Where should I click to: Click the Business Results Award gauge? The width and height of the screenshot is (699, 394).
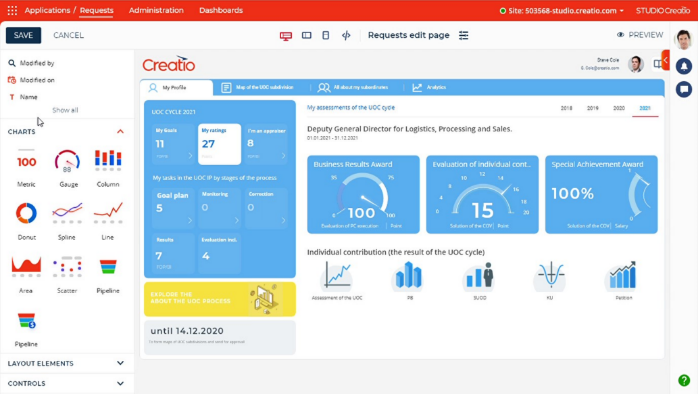[363, 194]
